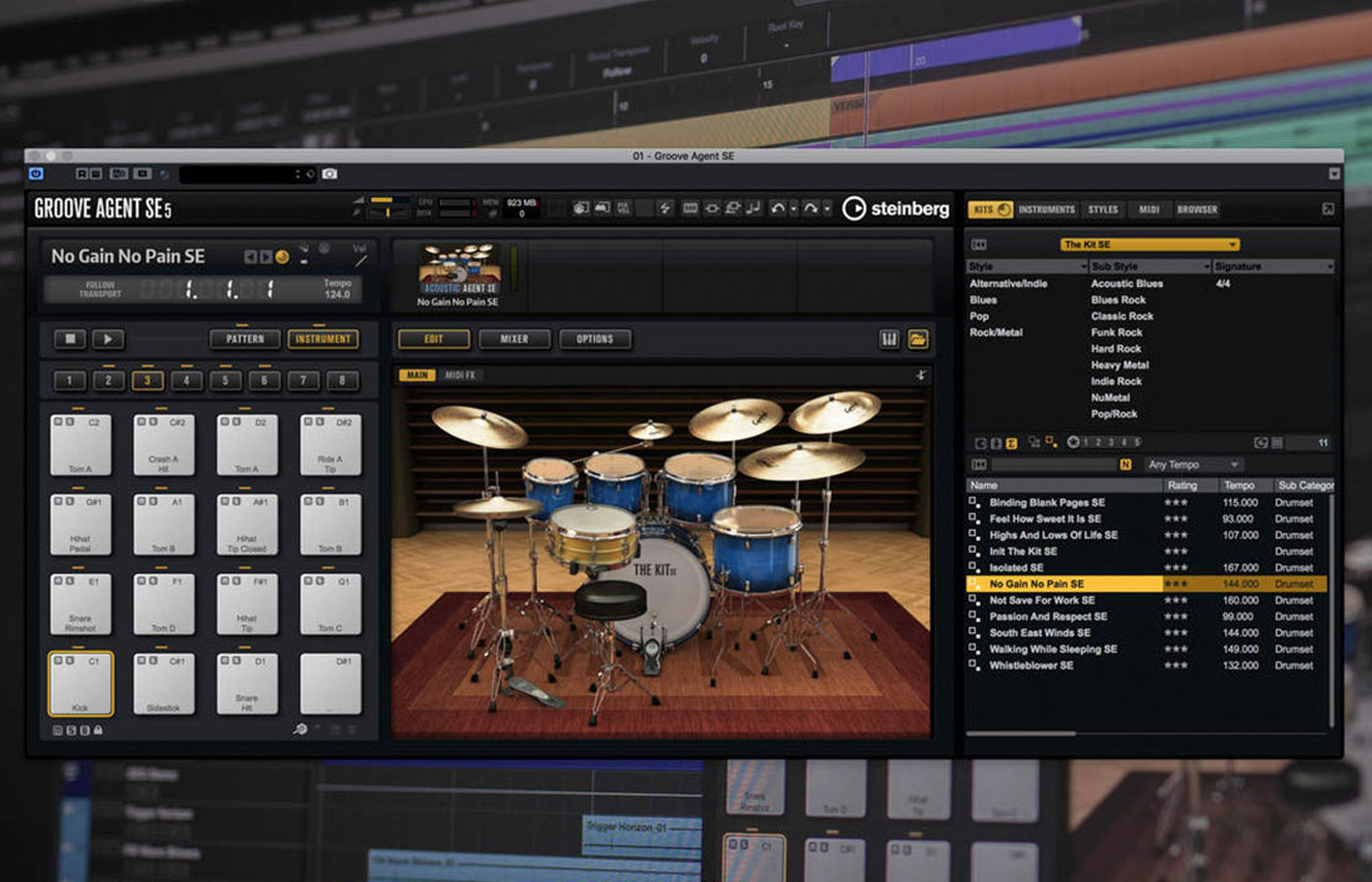Open the redo history dropdown arrow

tap(827, 209)
